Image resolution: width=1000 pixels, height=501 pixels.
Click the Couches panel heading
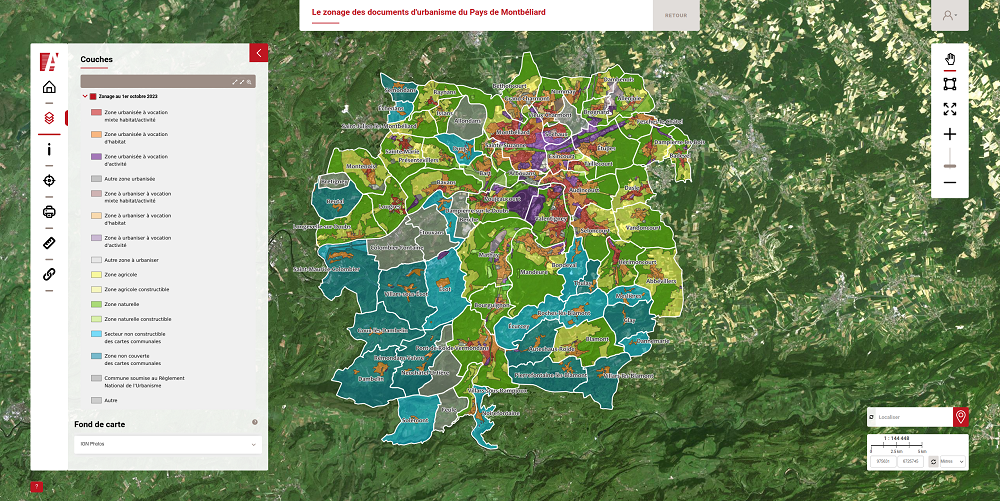pyautogui.click(x=96, y=59)
